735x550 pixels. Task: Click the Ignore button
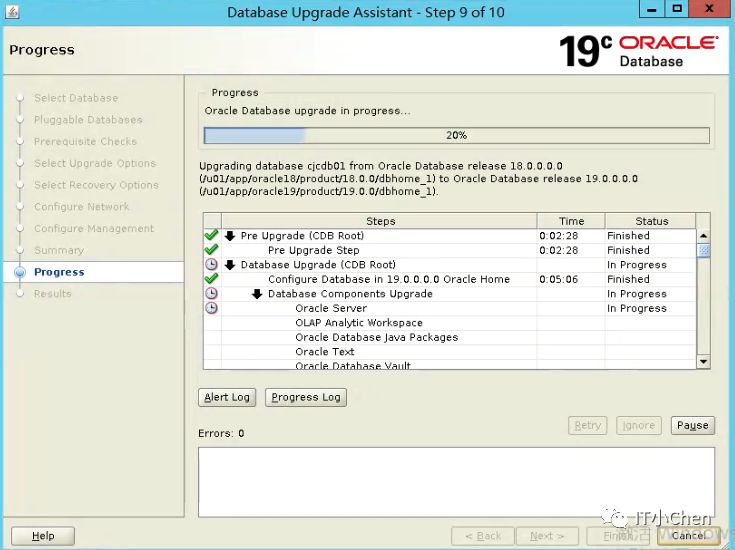(638, 425)
